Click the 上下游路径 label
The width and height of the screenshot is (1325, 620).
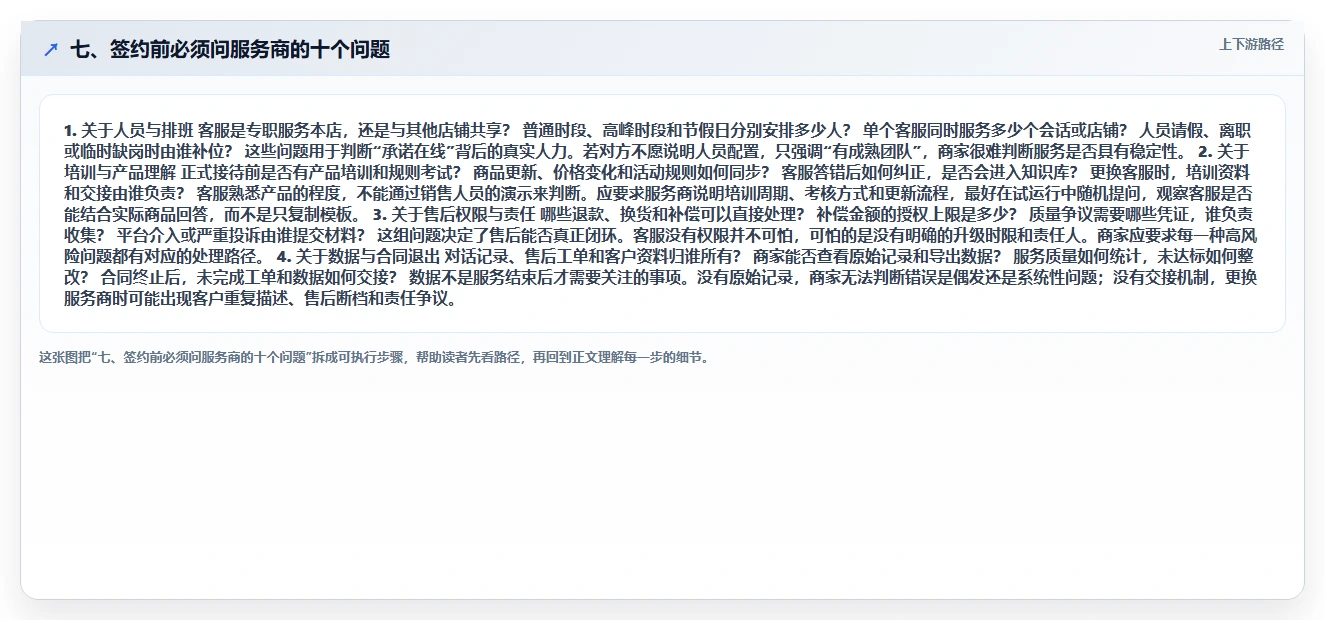pyautogui.click(x=1251, y=44)
